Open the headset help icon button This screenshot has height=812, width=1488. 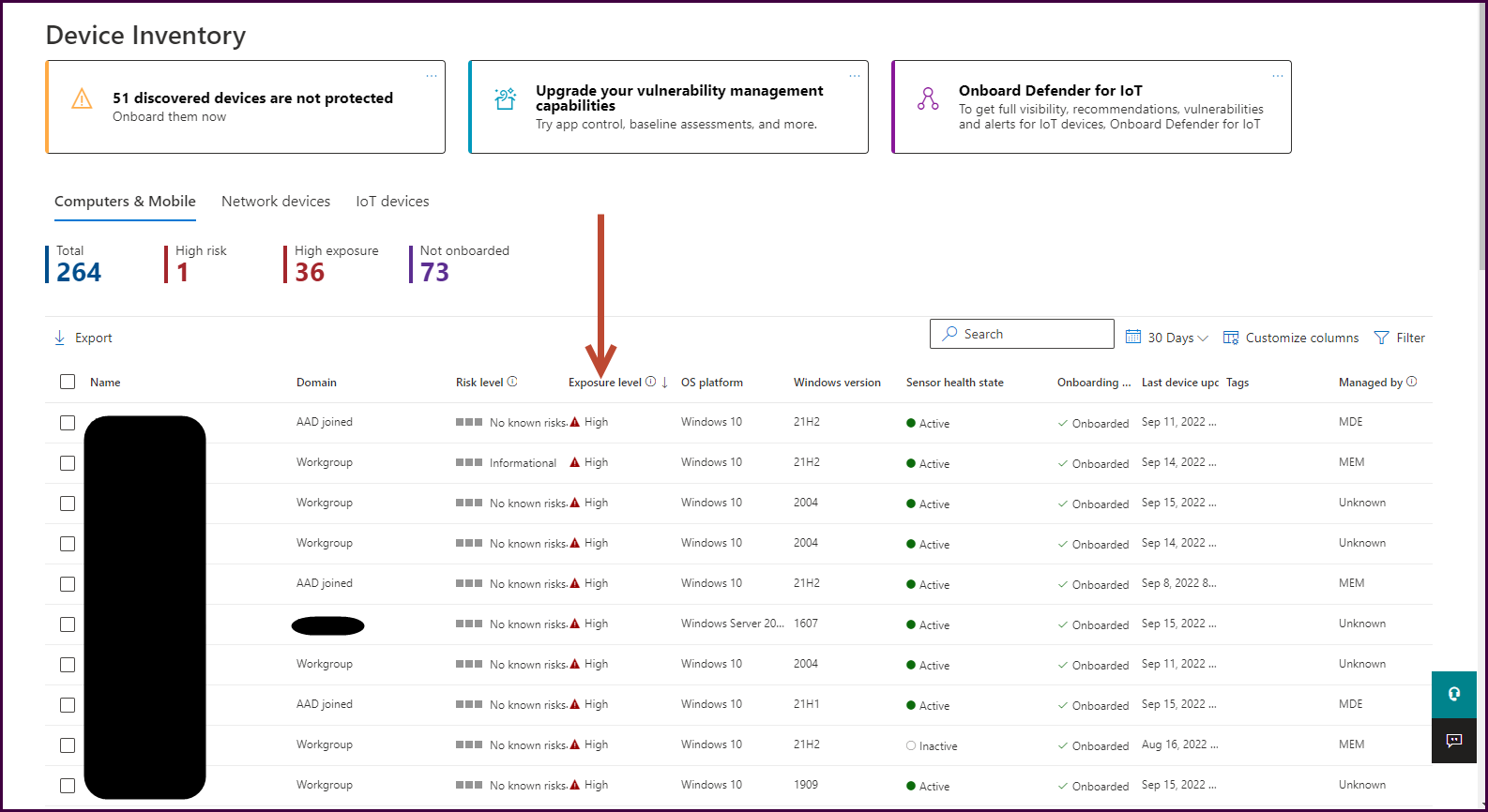pyautogui.click(x=1453, y=694)
